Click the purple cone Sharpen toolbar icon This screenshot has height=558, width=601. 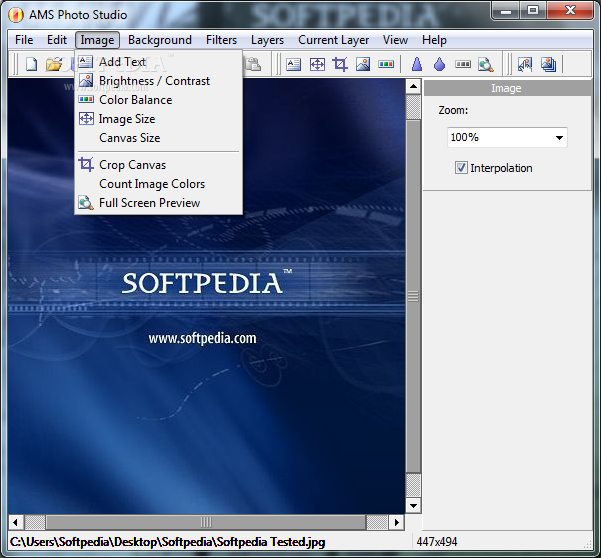coord(417,64)
